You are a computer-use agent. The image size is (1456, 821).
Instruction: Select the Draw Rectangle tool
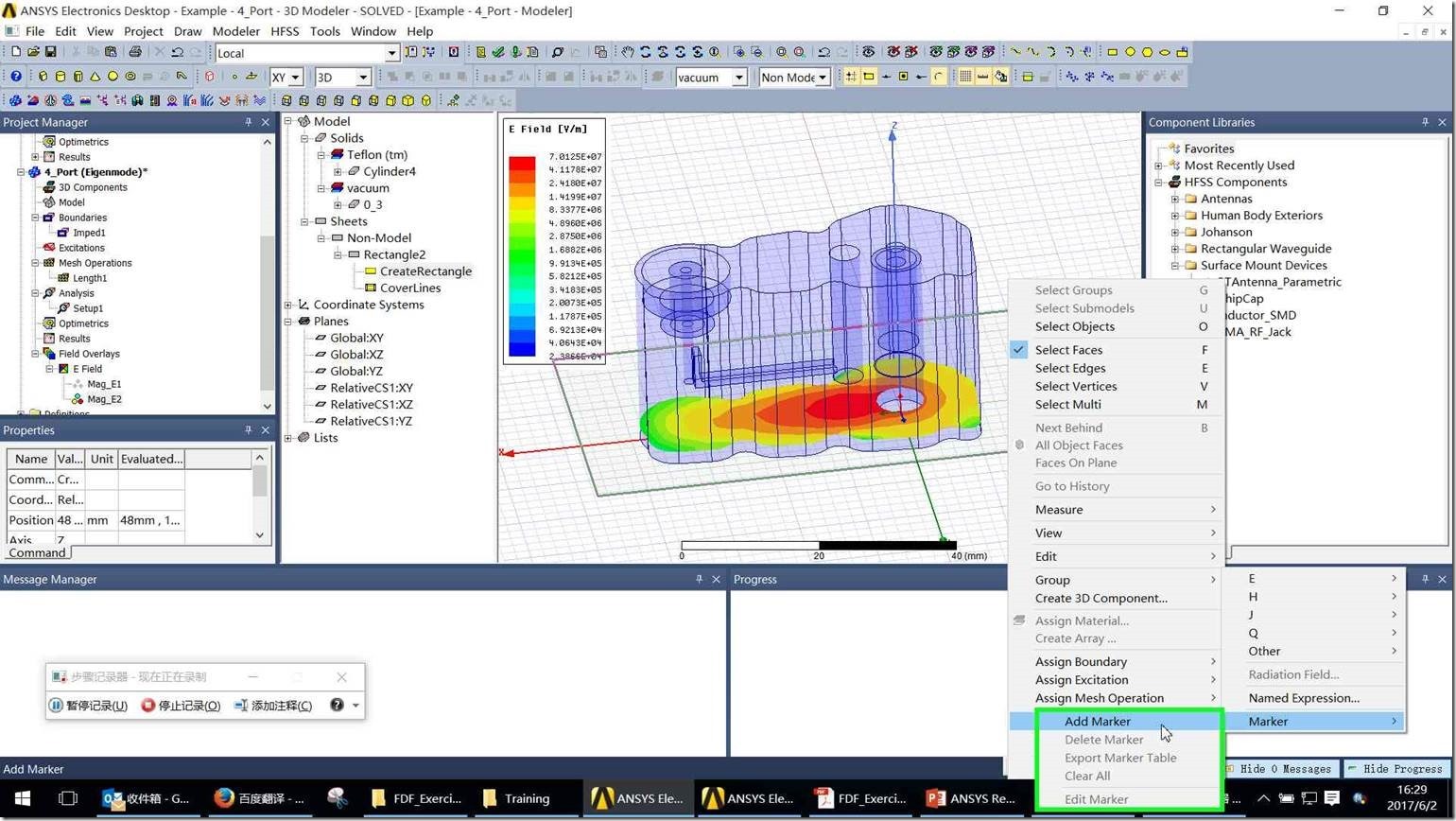pyautogui.click(x=1113, y=52)
